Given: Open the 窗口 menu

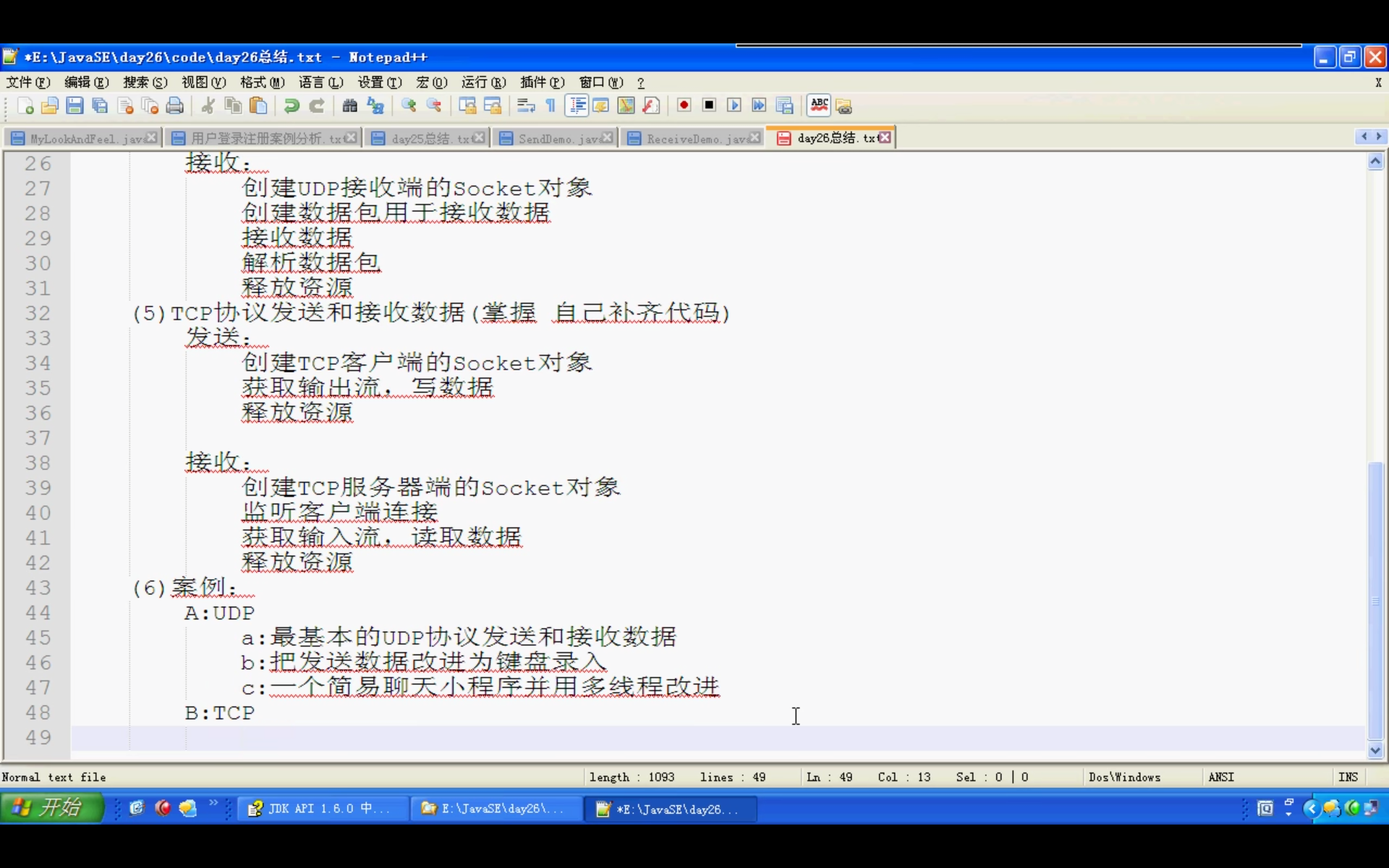Looking at the screenshot, I should (x=601, y=82).
